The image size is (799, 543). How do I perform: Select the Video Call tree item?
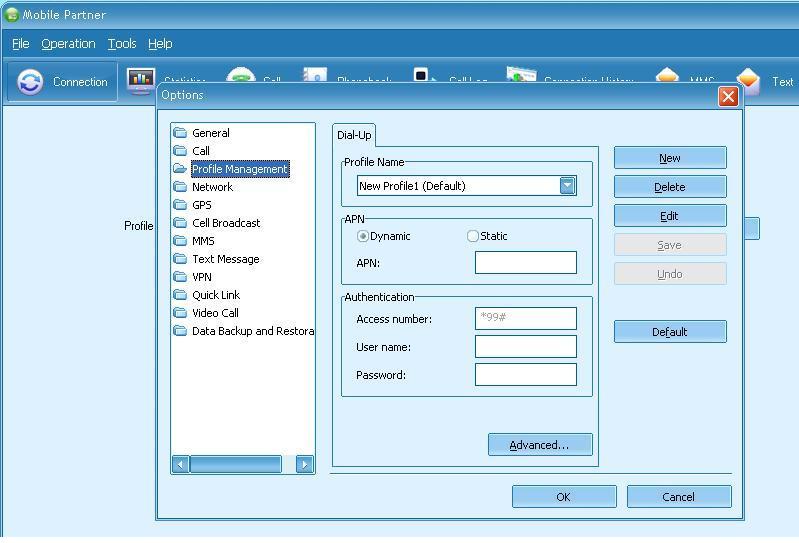click(x=215, y=313)
